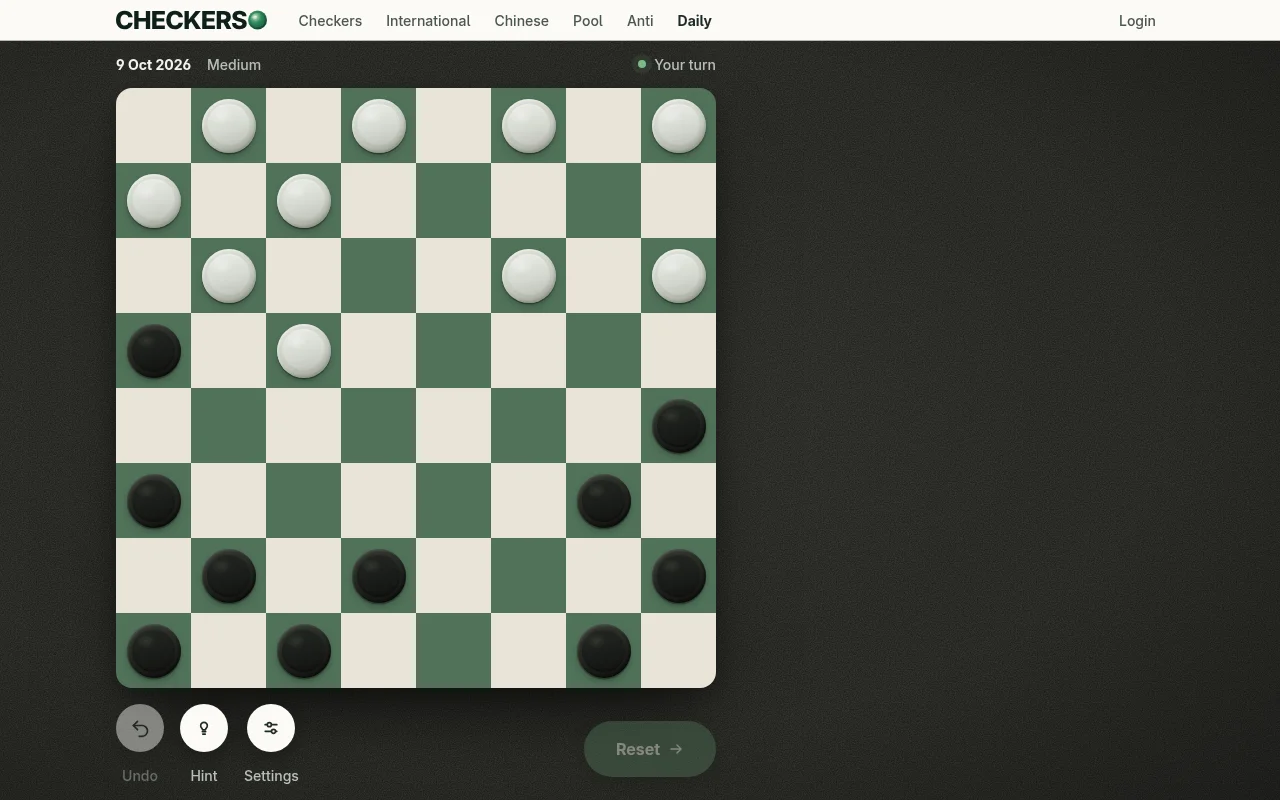Select the Daily tab

(694, 20)
